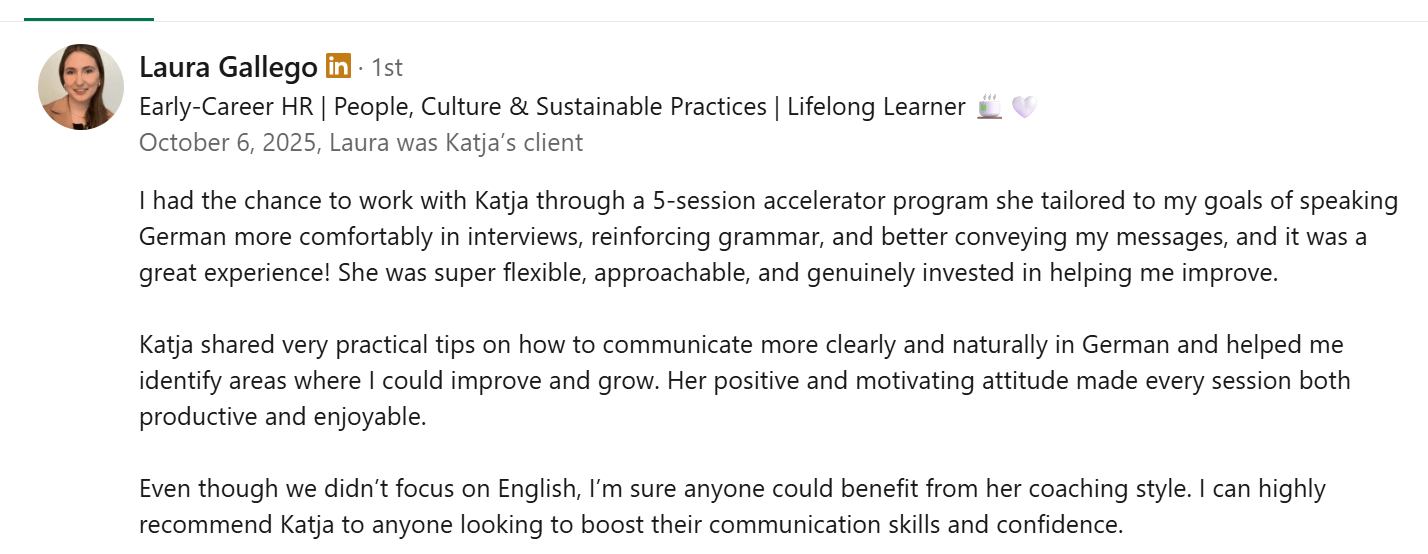Click the teacup emoji in the headline
Screen dimensions: 1428x554
[989, 106]
